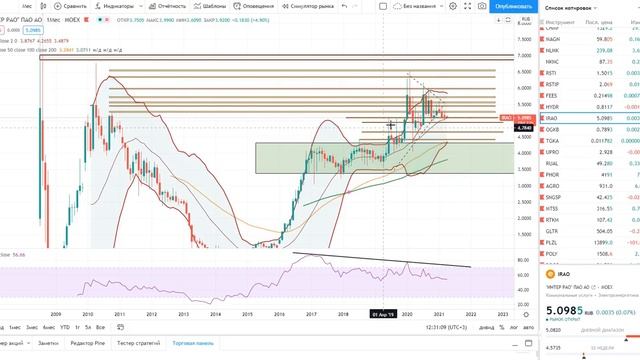Expand the stock screener dropdown arrow
Screen dimensions: 640x360
(x=29, y=343)
